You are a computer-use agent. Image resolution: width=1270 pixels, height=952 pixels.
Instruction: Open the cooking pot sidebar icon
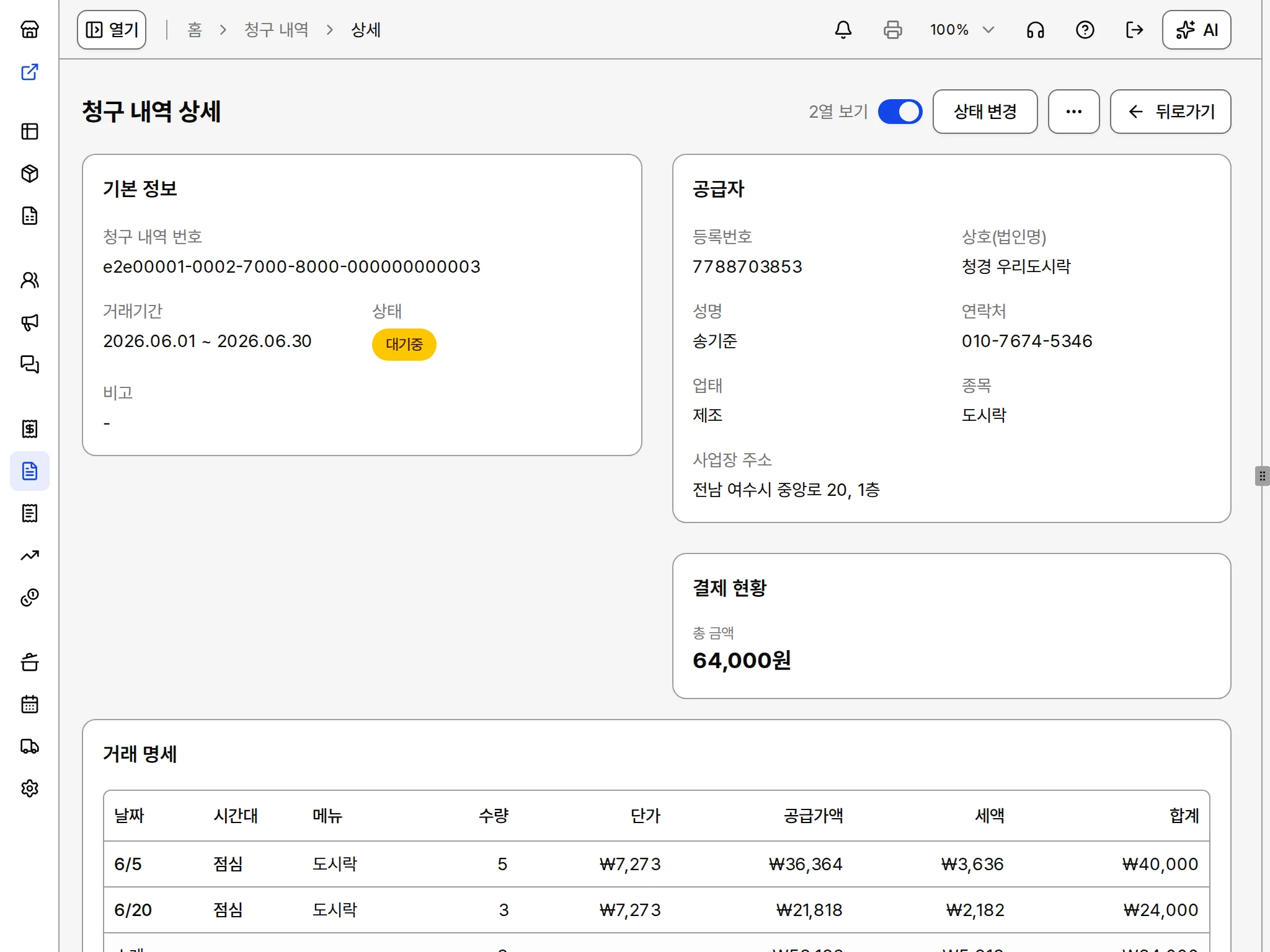coord(30,662)
